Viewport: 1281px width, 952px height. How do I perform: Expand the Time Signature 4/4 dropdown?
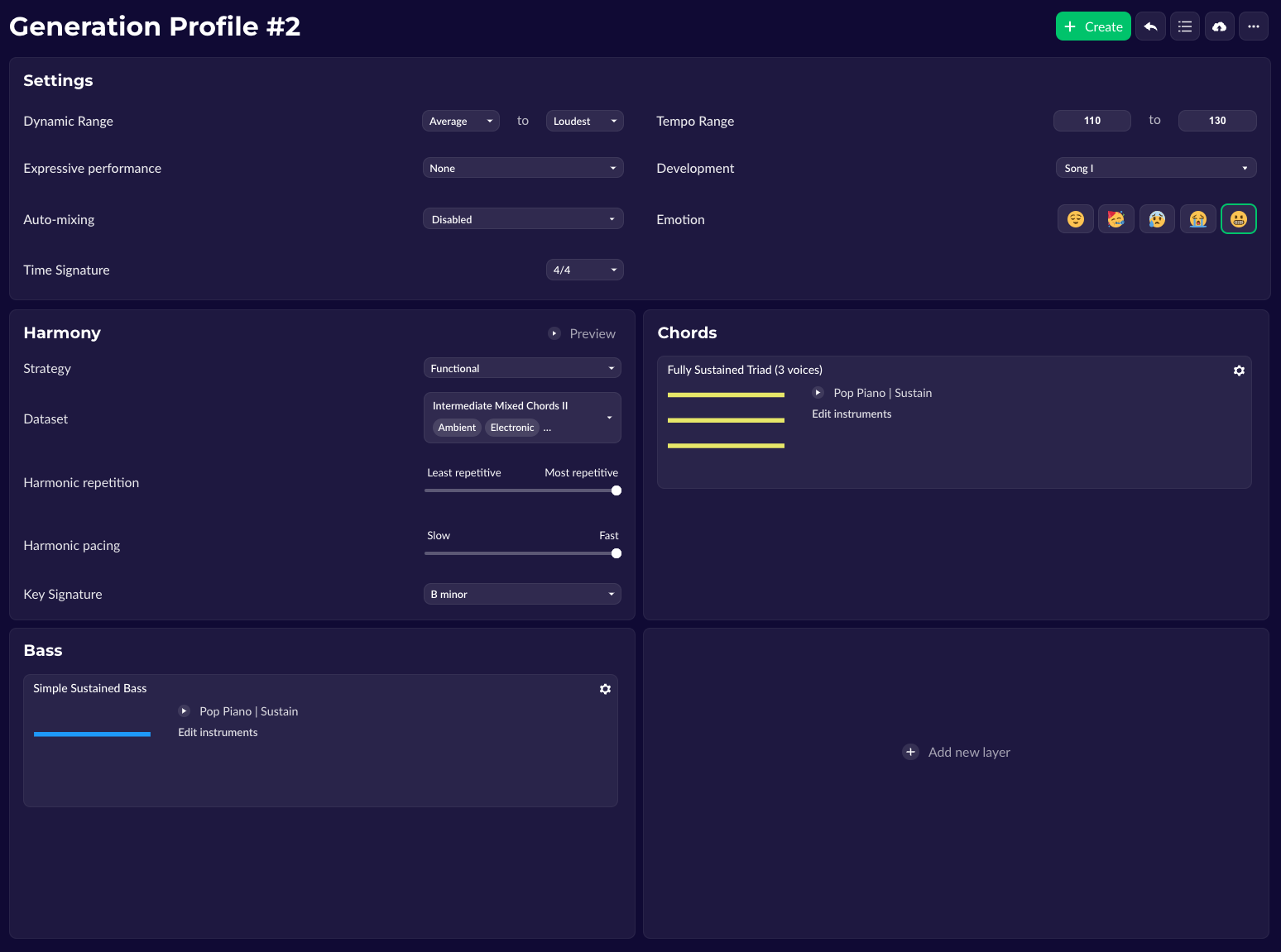point(584,270)
